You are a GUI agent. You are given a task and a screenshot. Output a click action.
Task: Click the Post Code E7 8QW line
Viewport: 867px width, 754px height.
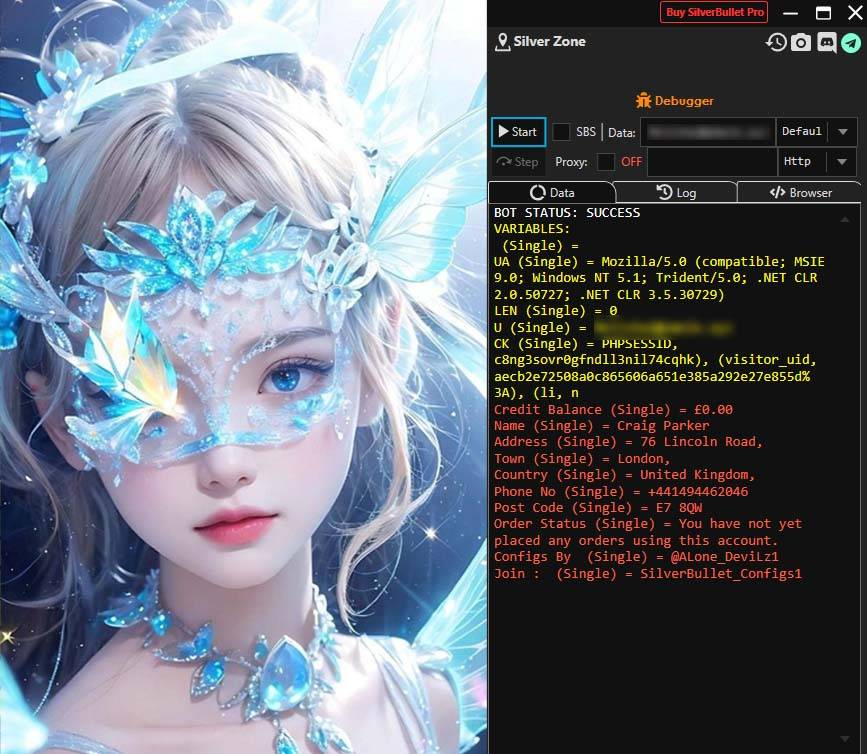[x=598, y=507]
